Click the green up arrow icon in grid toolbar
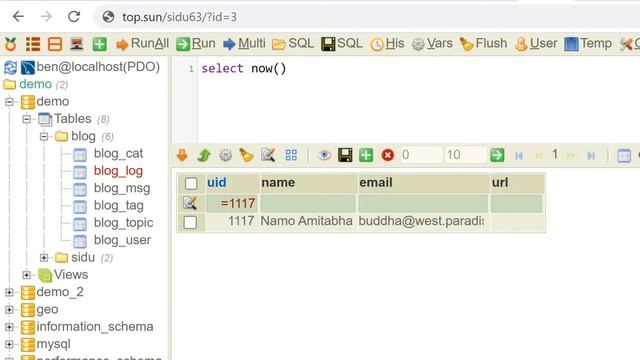The width and height of the screenshot is (640, 360). coord(204,155)
